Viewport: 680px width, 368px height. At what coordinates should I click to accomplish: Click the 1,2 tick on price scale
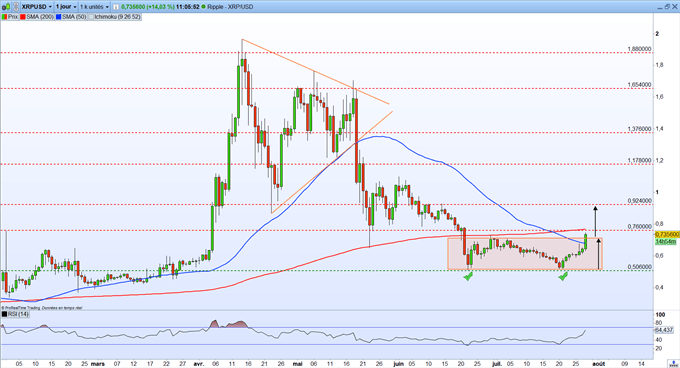659,160
